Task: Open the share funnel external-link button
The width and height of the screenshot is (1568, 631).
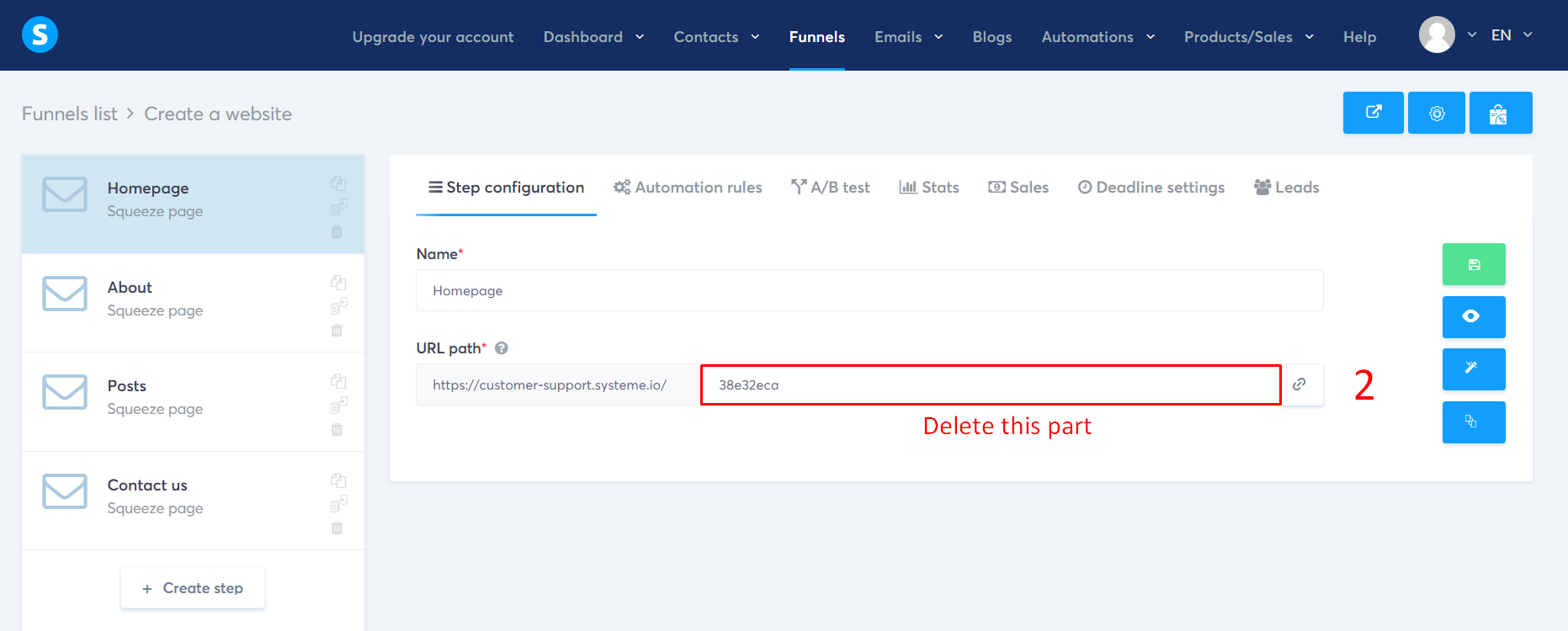Action: (x=1374, y=113)
